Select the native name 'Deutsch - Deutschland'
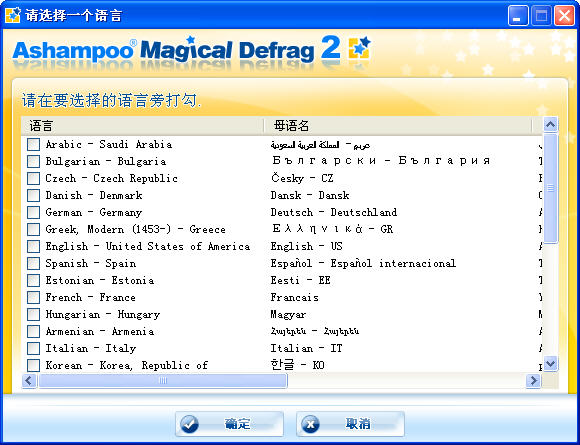Screen dimensions: 580x445 click(334, 212)
